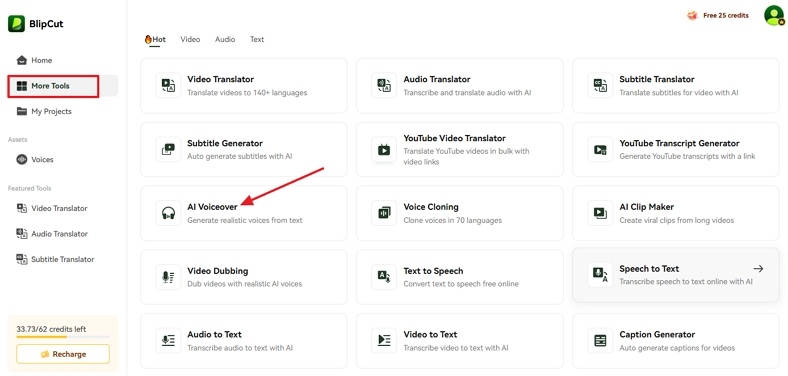Click the AI Voiceover headphones icon
Viewport: 788px width, 376px height.
pyautogui.click(x=168, y=213)
